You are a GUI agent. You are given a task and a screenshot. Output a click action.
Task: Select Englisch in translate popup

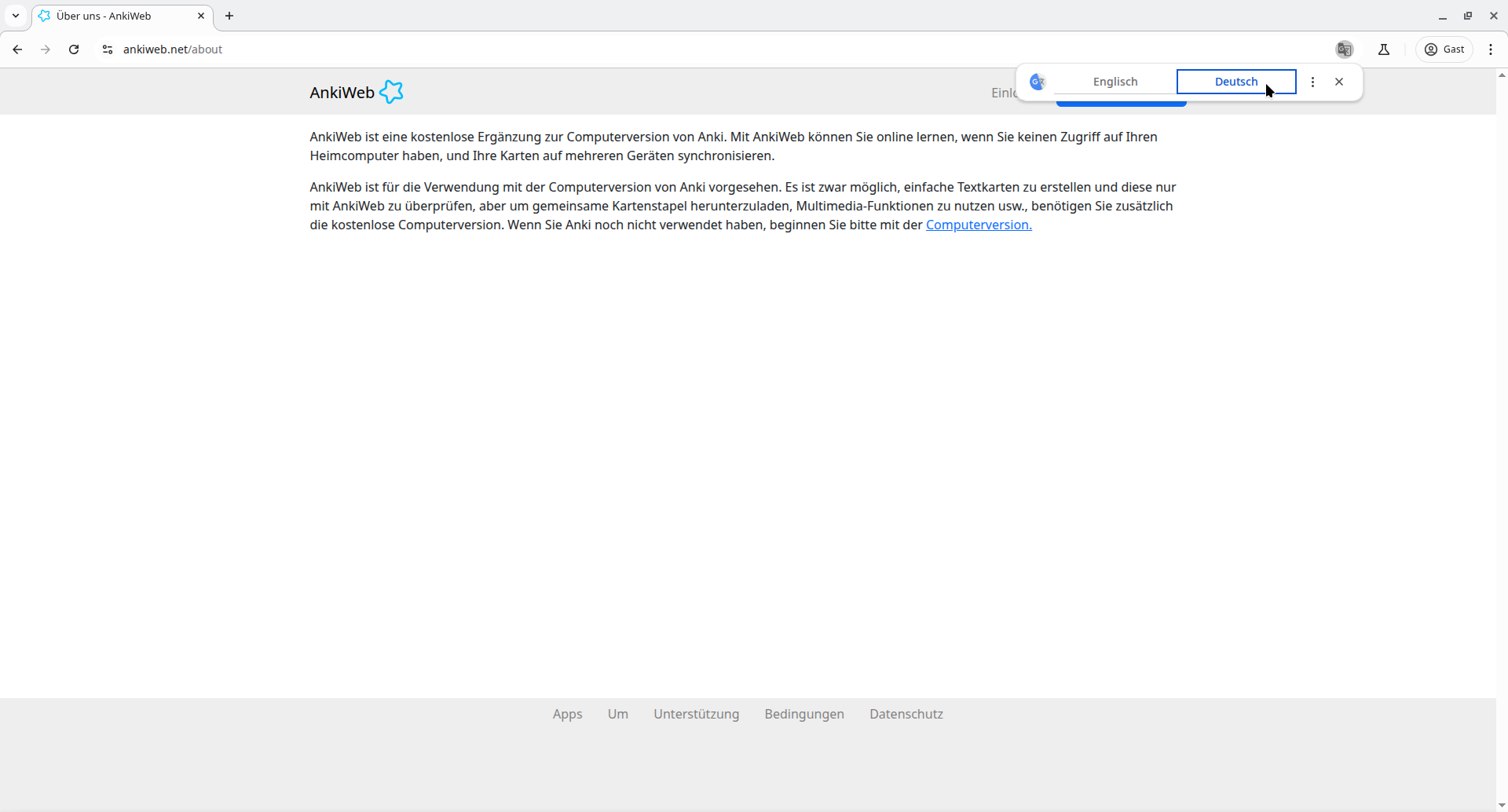point(1115,82)
